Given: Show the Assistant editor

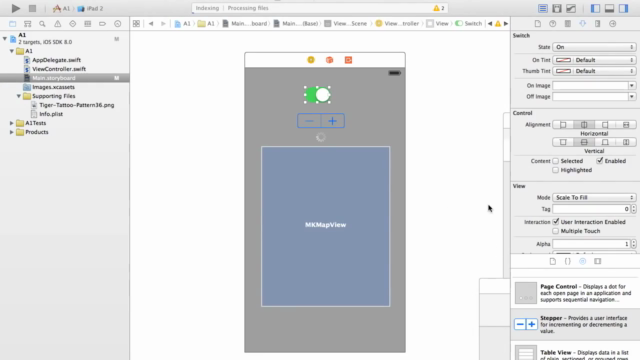Looking at the screenshot, I should (x=557, y=8).
